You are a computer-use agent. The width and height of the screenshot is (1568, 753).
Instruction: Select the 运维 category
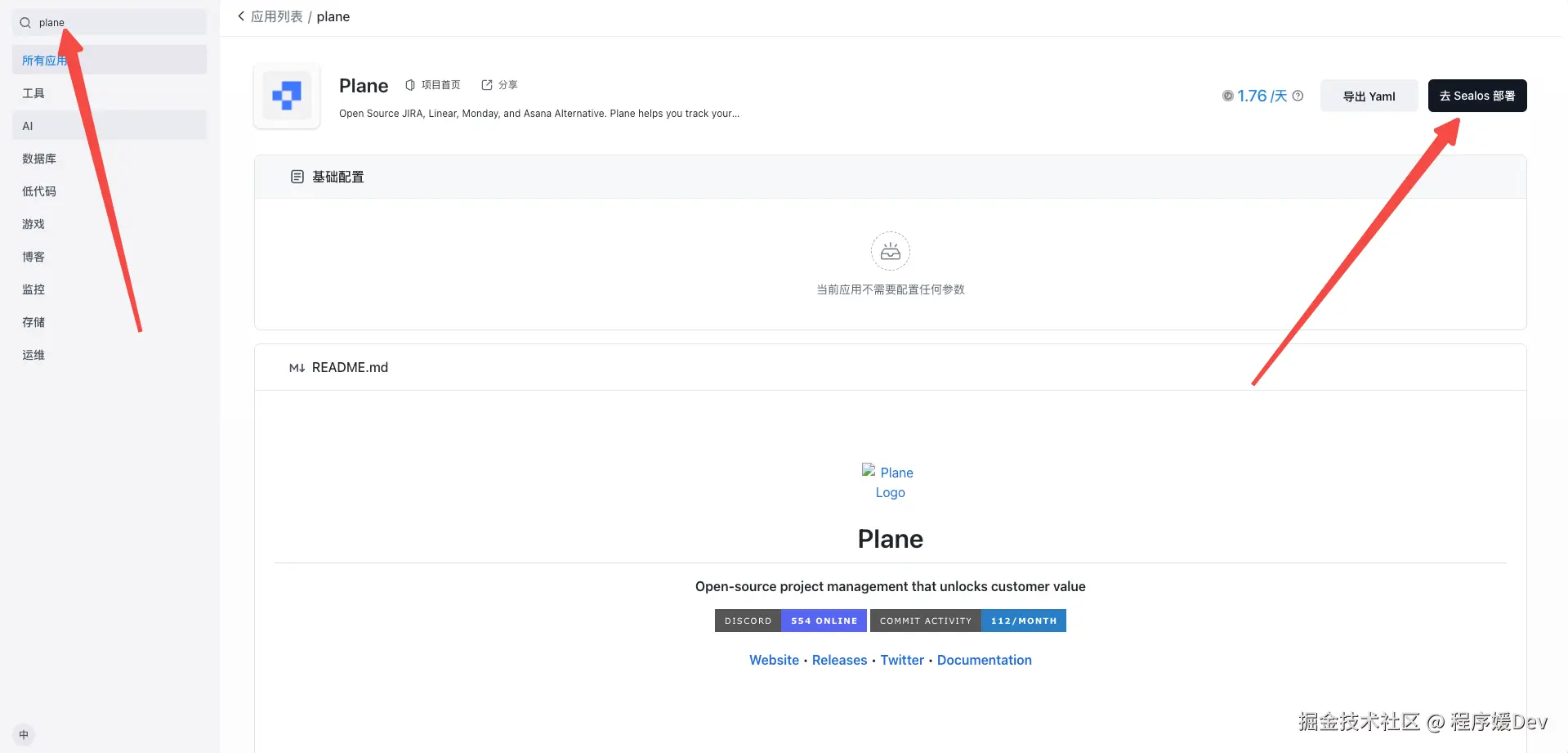pos(109,355)
